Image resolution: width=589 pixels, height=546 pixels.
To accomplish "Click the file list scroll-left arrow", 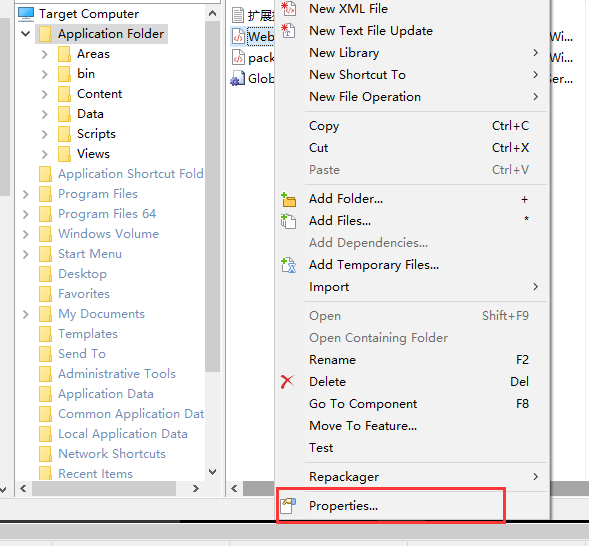I will pos(234,489).
